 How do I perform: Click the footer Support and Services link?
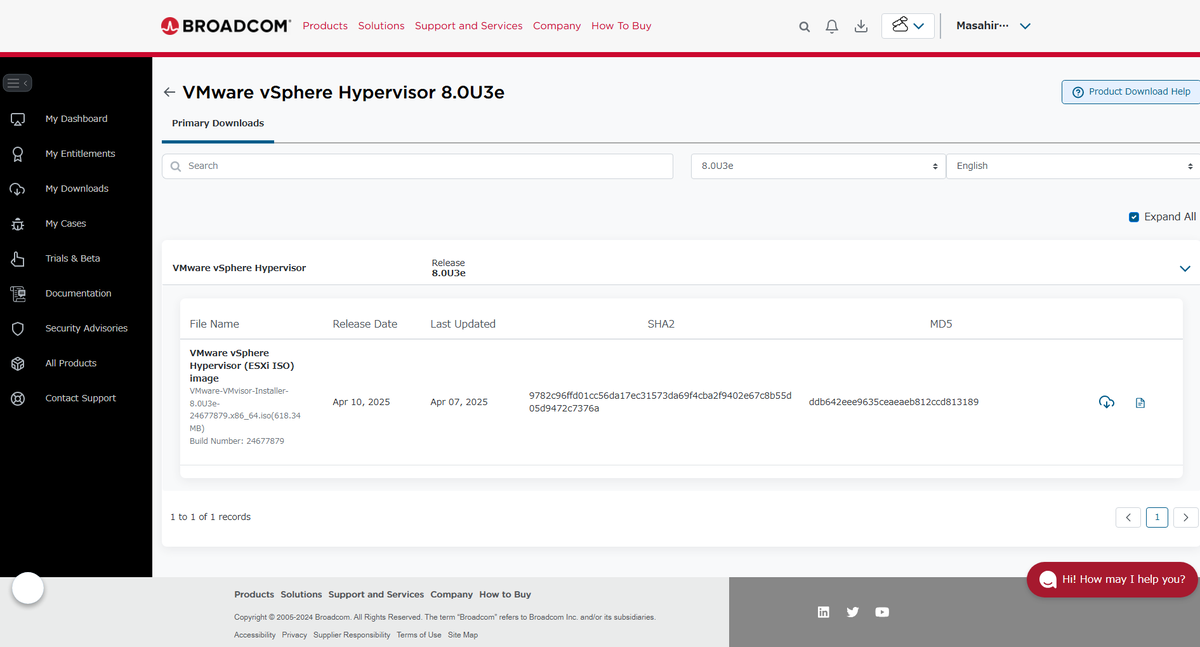tap(376, 595)
